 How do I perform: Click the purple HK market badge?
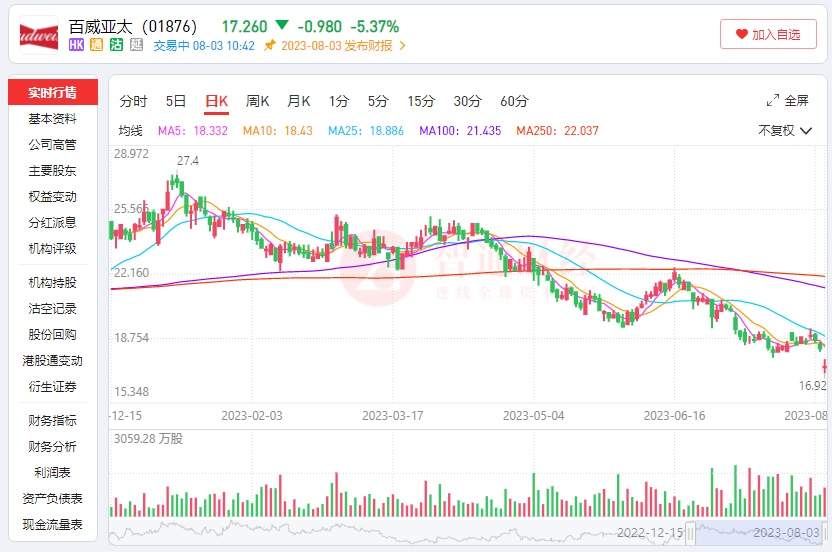tap(76, 46)
